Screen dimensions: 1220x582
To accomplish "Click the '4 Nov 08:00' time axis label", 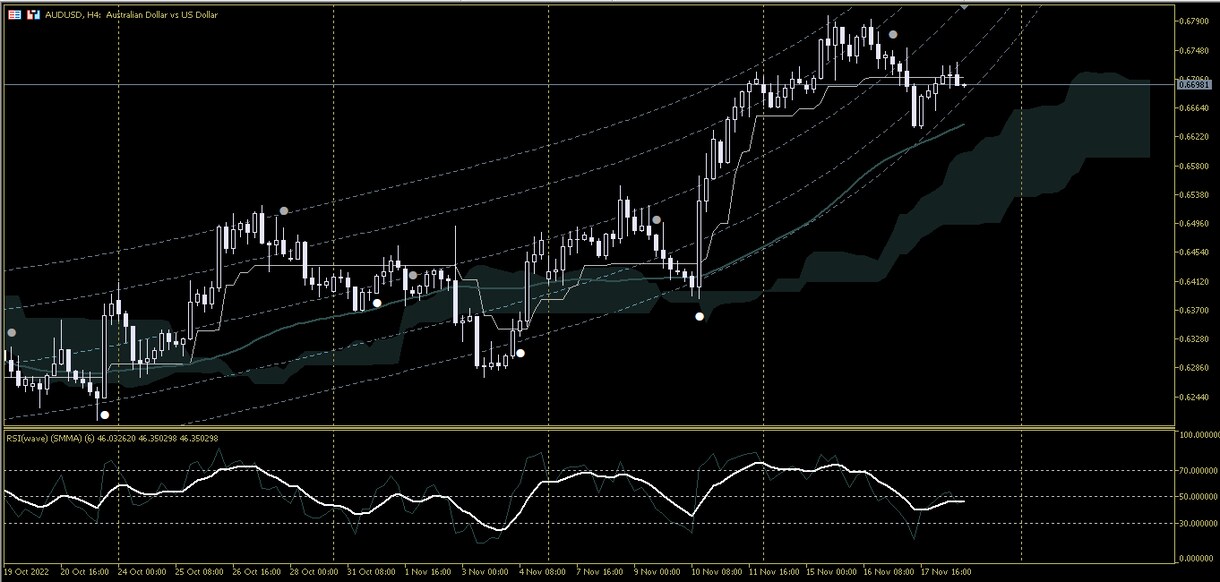I will click(545, 574).
